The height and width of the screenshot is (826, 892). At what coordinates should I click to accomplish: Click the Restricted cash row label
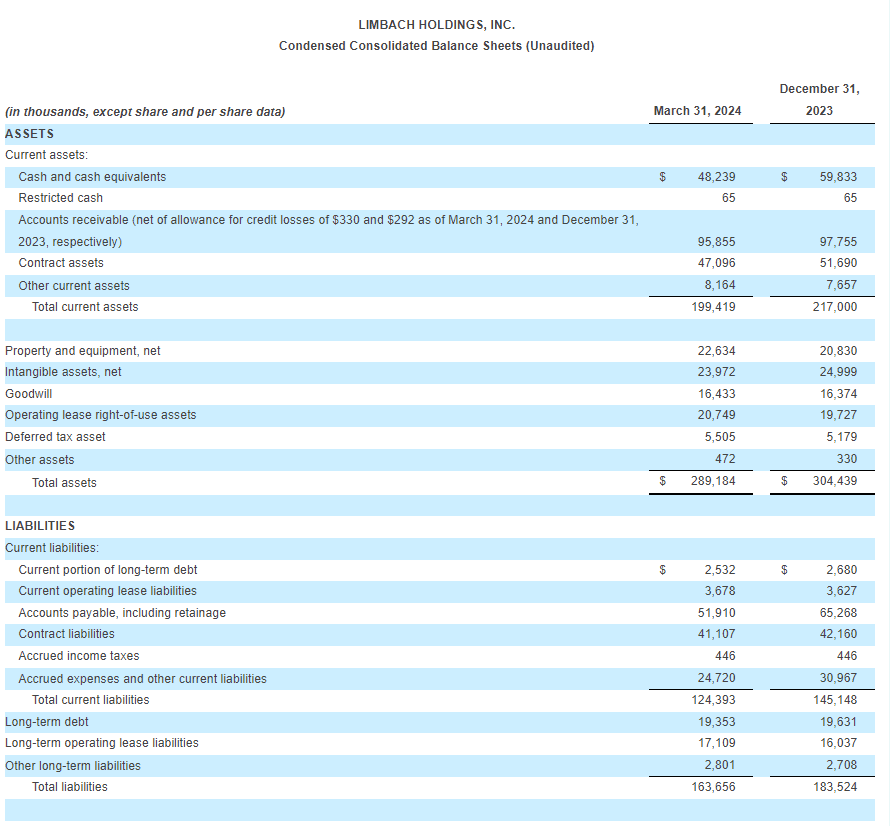60,198
